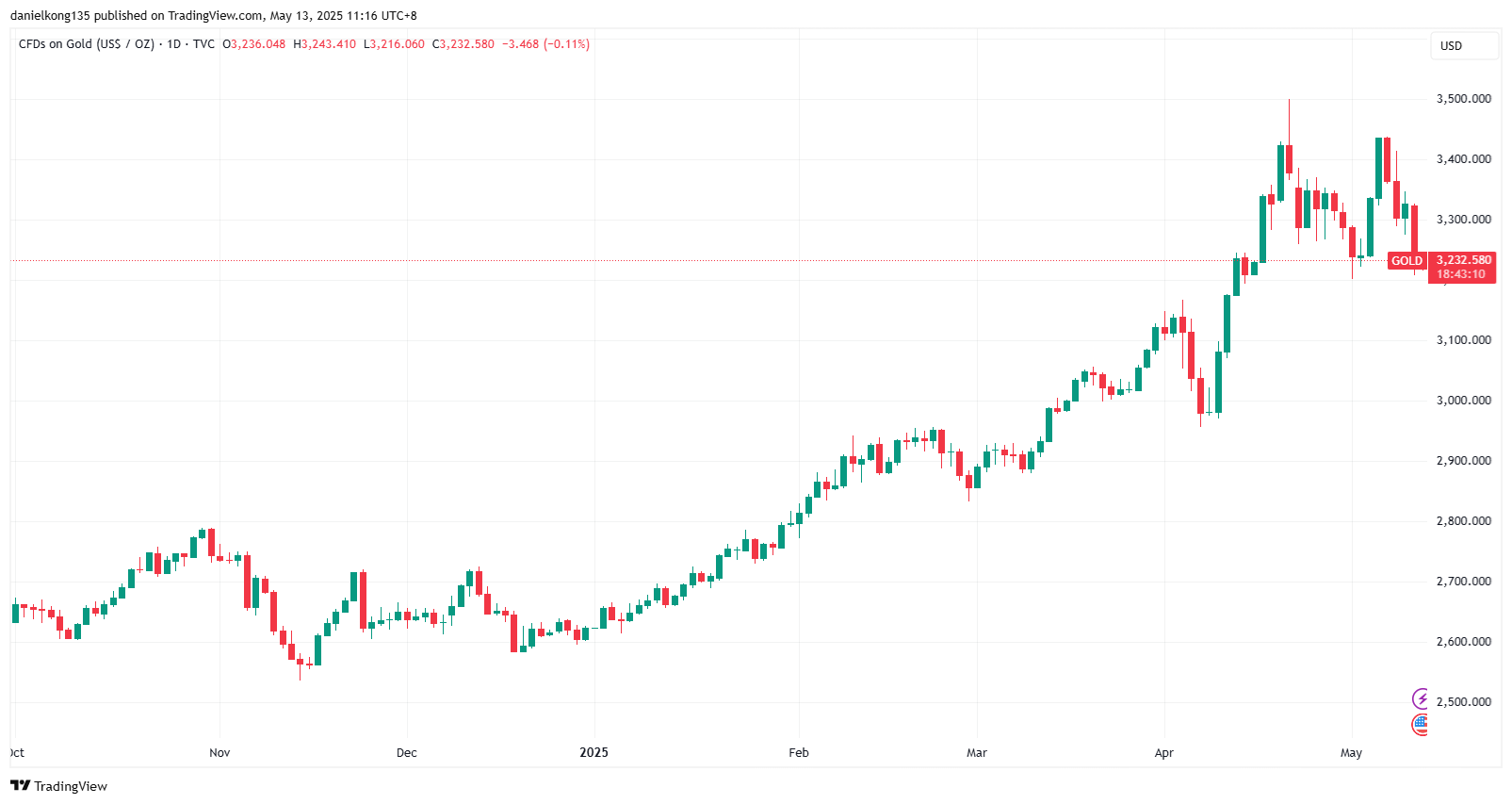
Task: Click the Feb label on time axis
Action: pos(799,752)
